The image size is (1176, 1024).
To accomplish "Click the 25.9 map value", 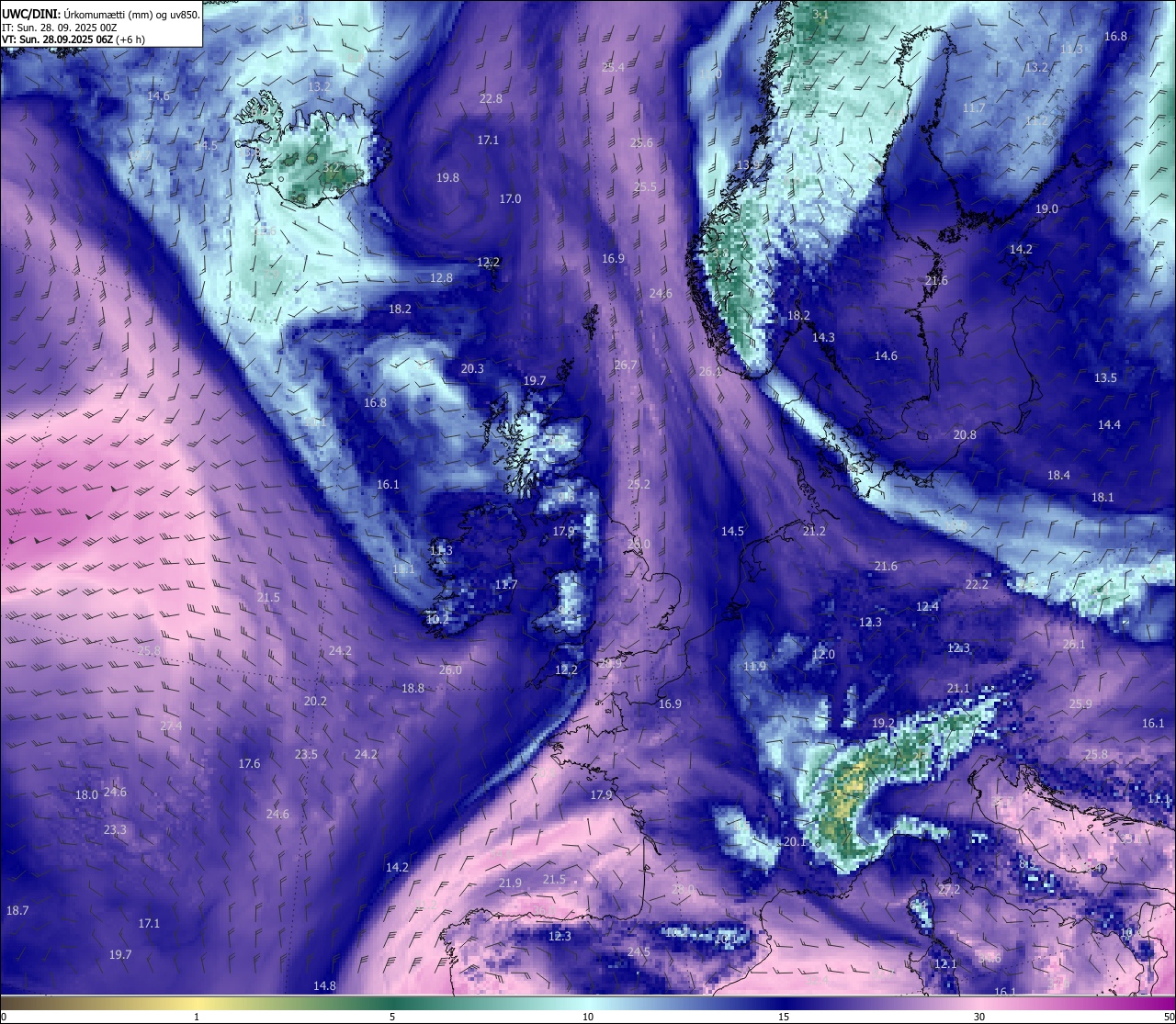I will (x=1080, y=704).
